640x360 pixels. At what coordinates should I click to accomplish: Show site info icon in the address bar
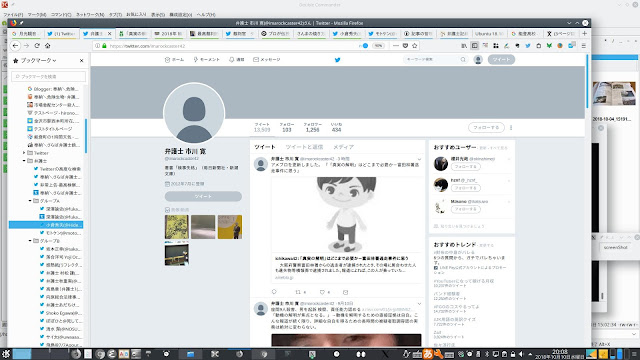coord(97,46)
